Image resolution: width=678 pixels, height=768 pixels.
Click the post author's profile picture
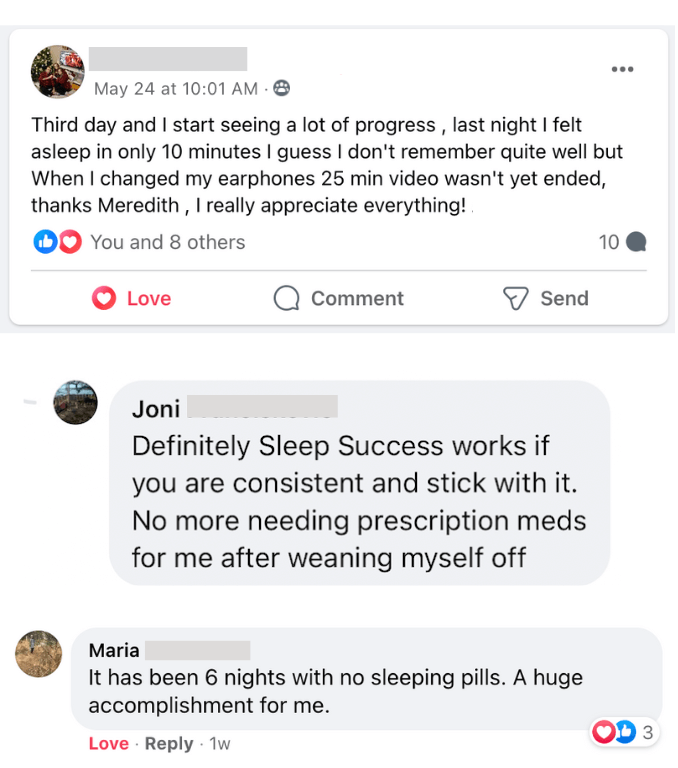(58, 71)
